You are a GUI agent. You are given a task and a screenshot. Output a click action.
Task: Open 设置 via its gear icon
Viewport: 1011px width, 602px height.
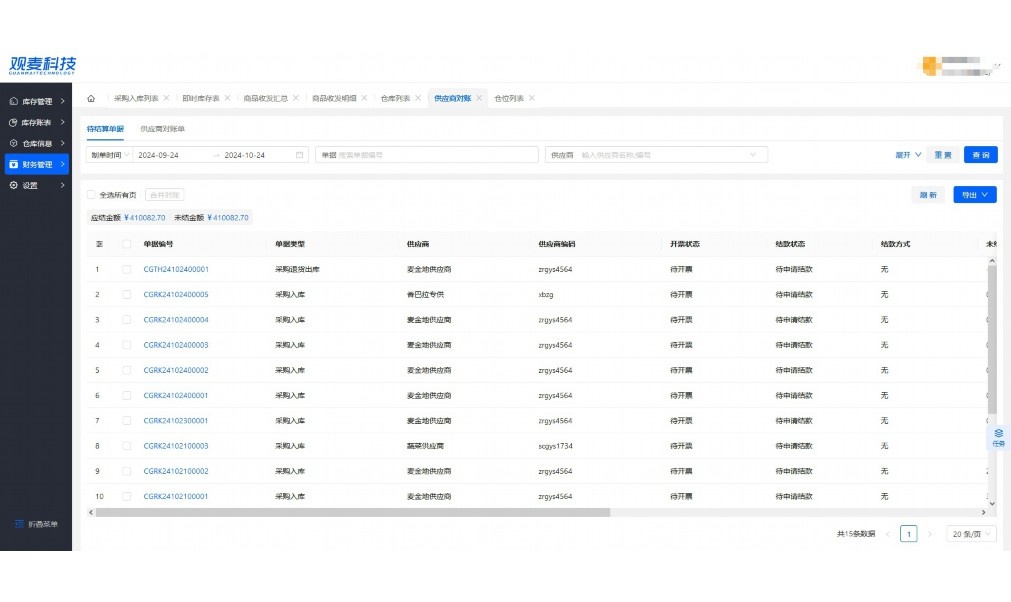click(13, 185)
